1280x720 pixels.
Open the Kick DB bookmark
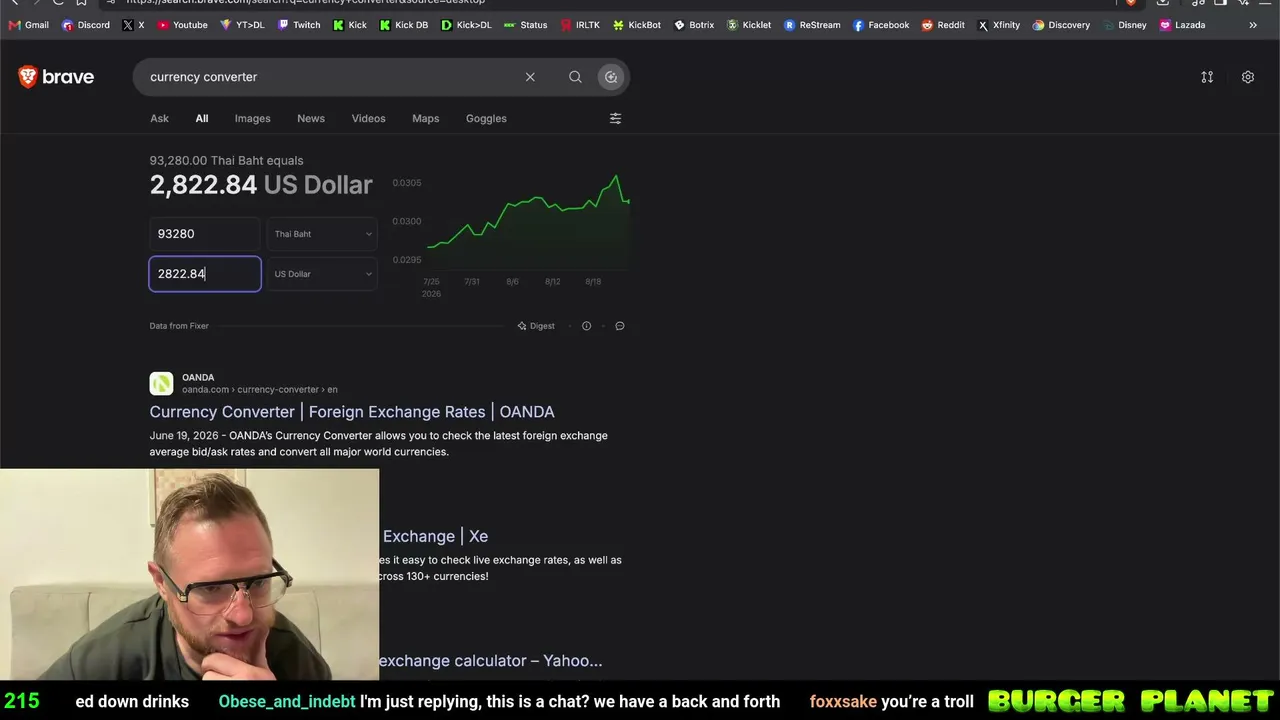(404, 25)
